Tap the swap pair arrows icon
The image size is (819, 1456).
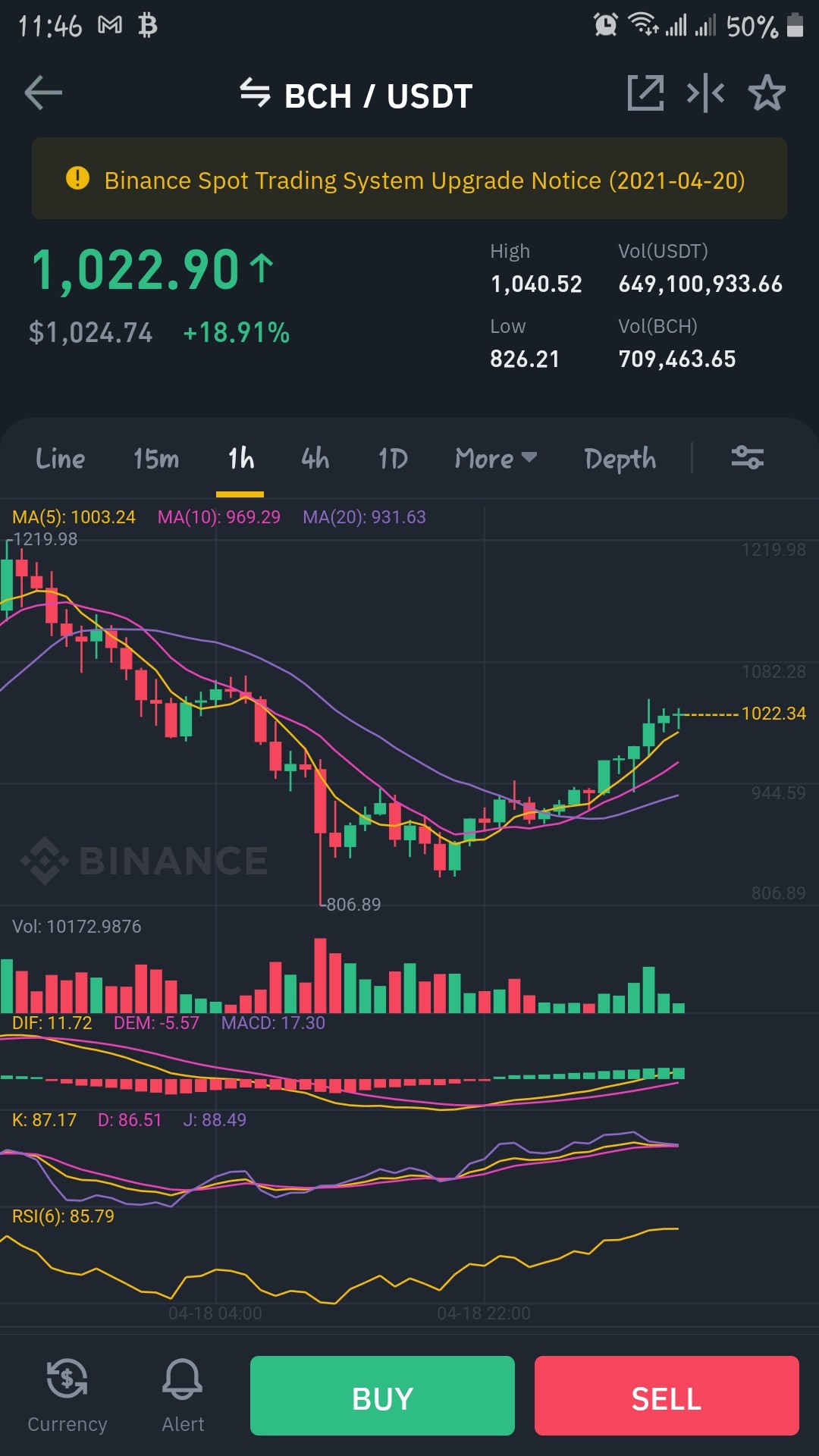(x=255, y=93)
